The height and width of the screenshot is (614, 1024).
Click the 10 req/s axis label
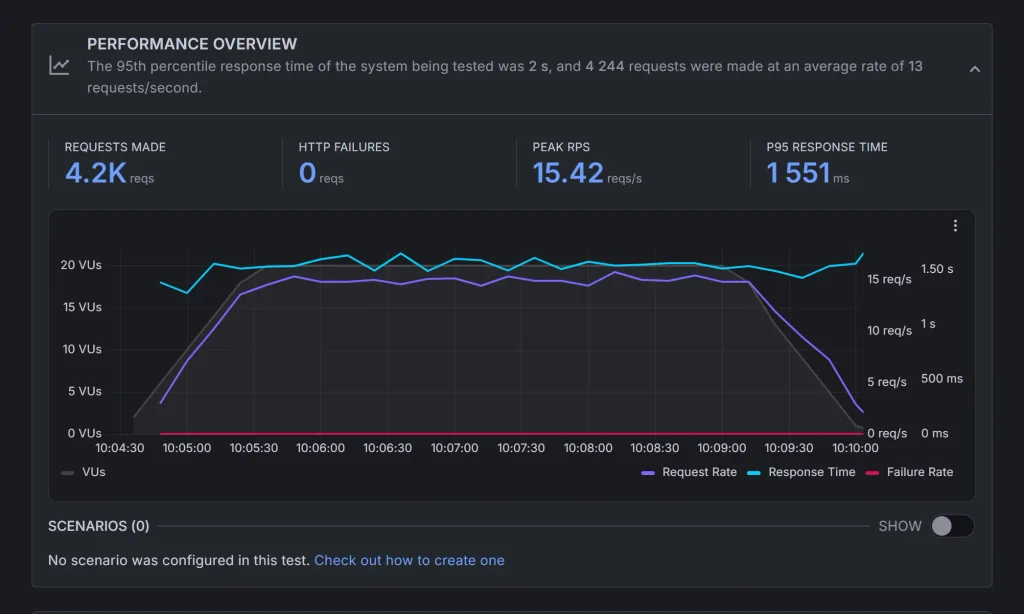(889, 331)
